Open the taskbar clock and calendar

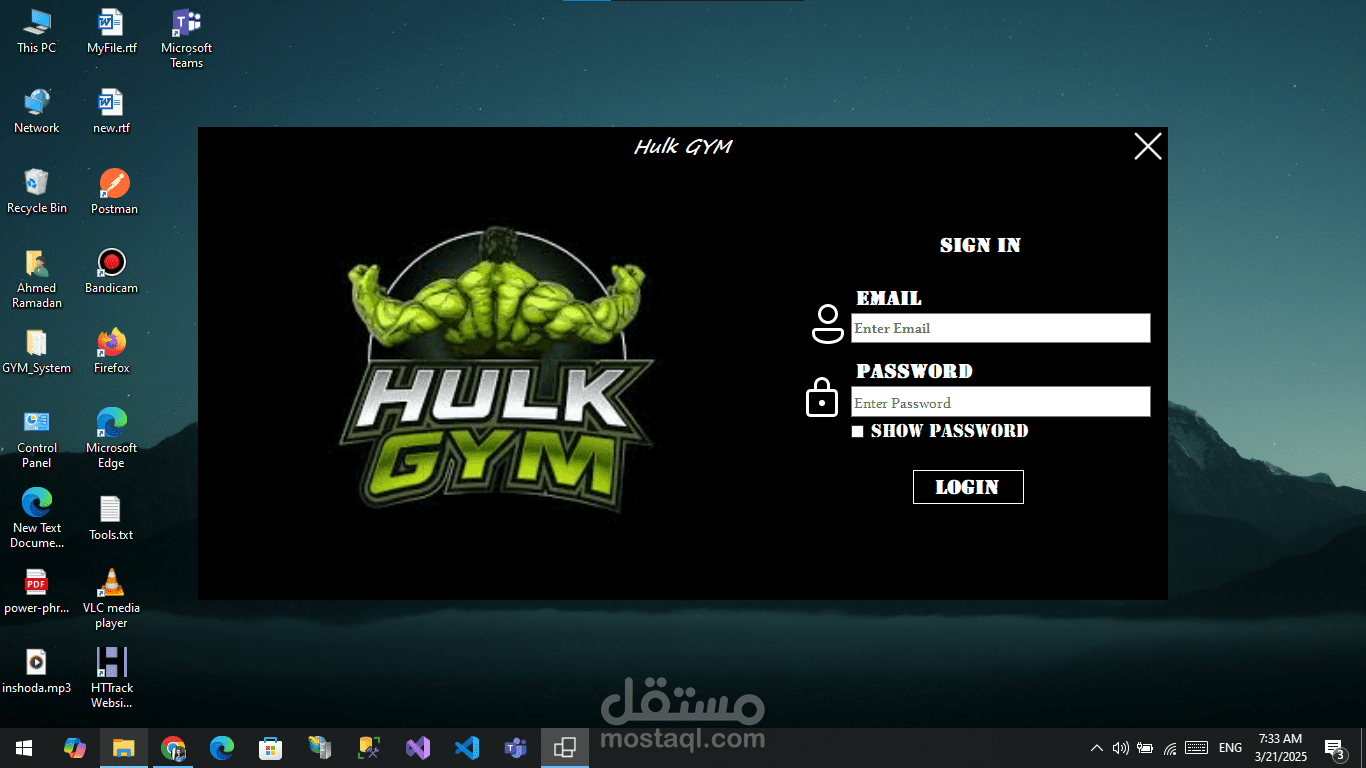pyautogui.click(x=1282, y=748)
